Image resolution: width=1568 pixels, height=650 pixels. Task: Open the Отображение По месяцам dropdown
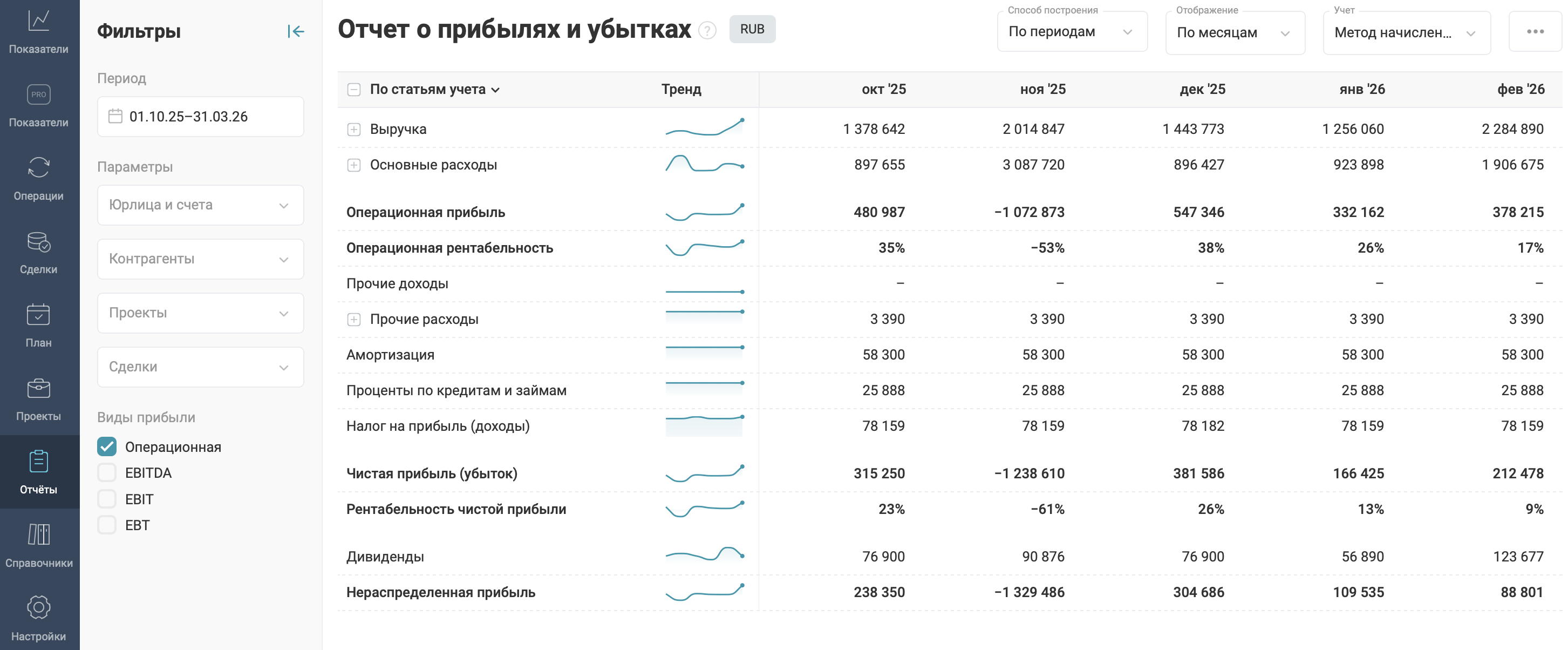1234,32
